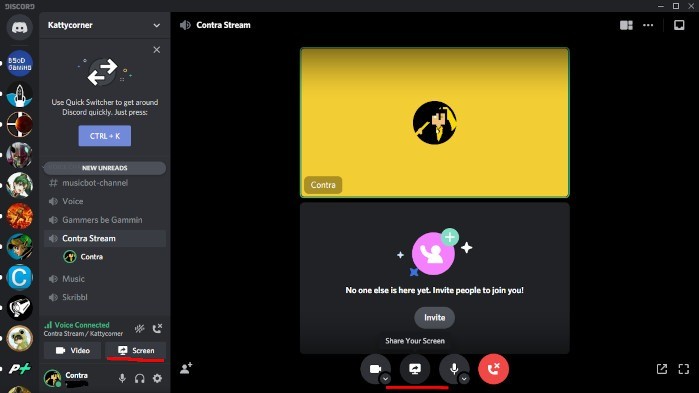Open Discord home direct messages
The height and width of the screenshot is (393, 699).
pyautogui.click(x=19, y=27)
